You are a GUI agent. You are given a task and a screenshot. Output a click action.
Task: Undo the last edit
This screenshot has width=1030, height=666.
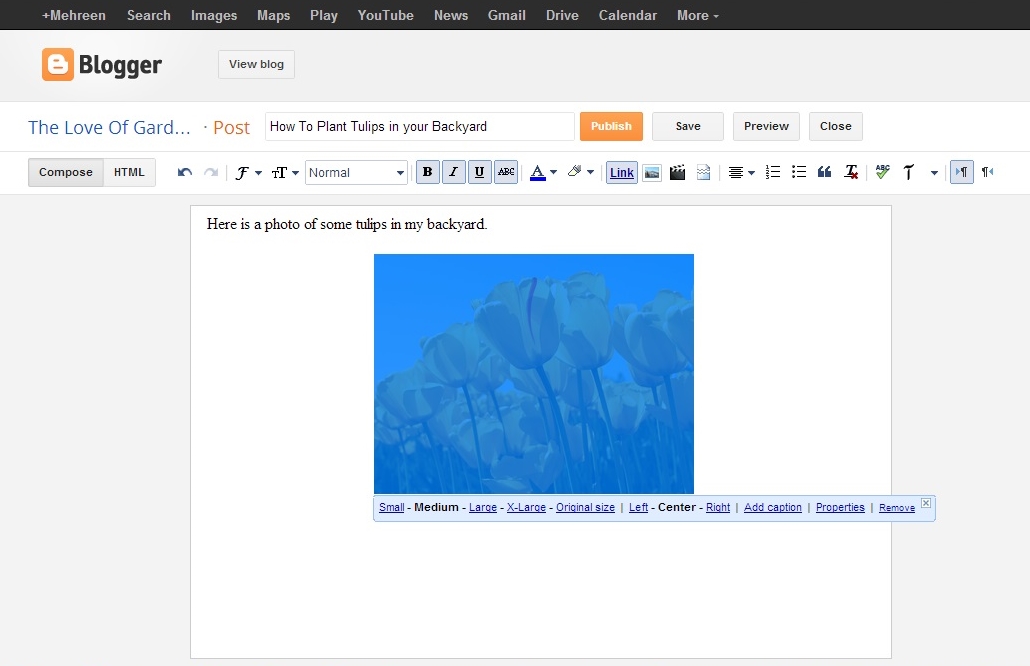click(x=184, y=172)
